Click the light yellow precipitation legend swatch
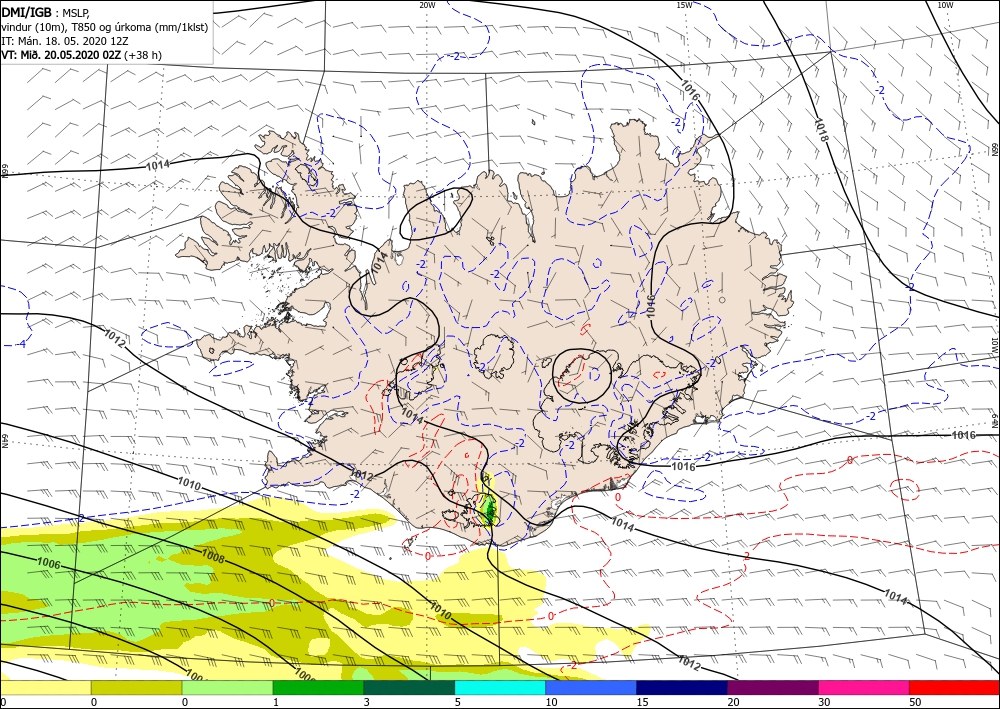The image size is (1000, 709). pyautogui.click(x=45, y=687)
